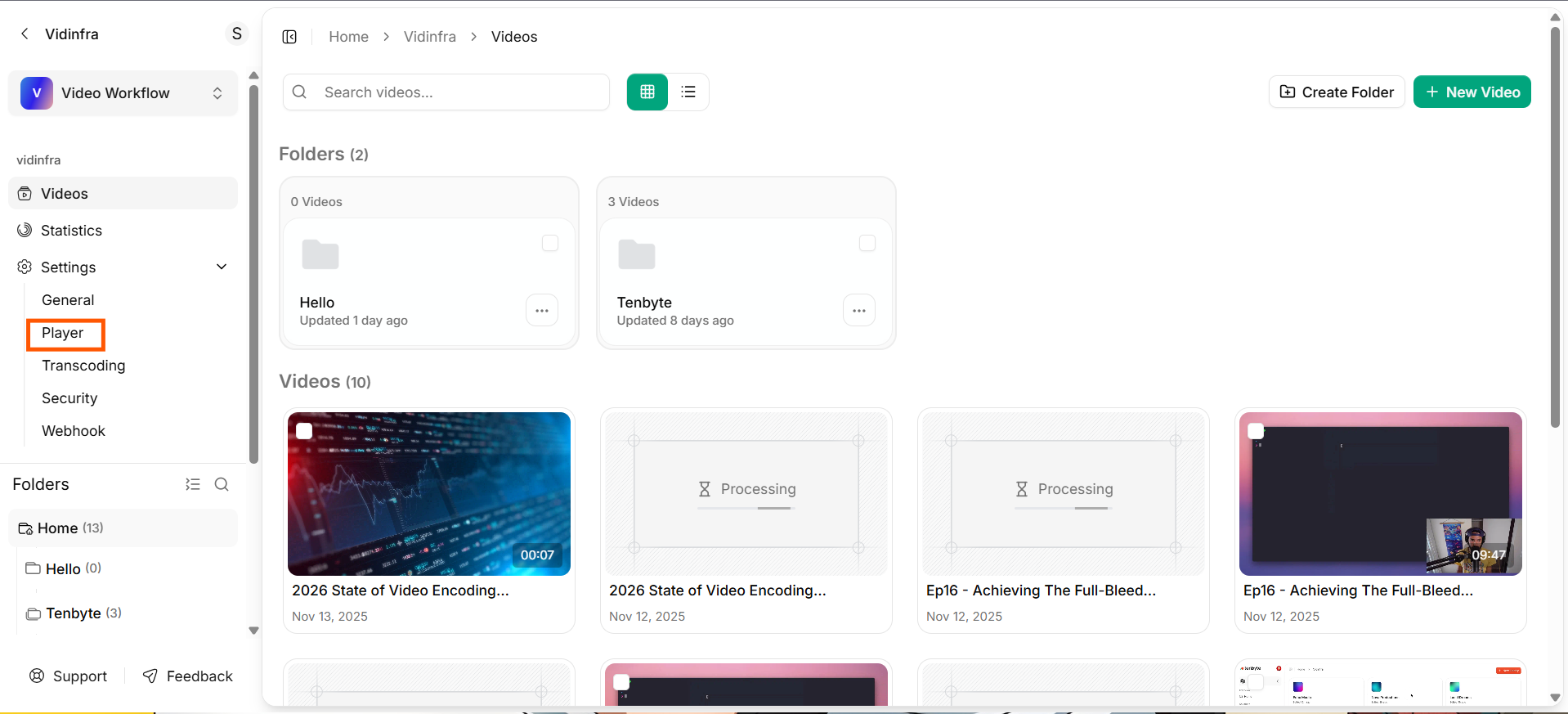
Task: Open the 00:07 video thumbnail
Action: tap(429, 494)
